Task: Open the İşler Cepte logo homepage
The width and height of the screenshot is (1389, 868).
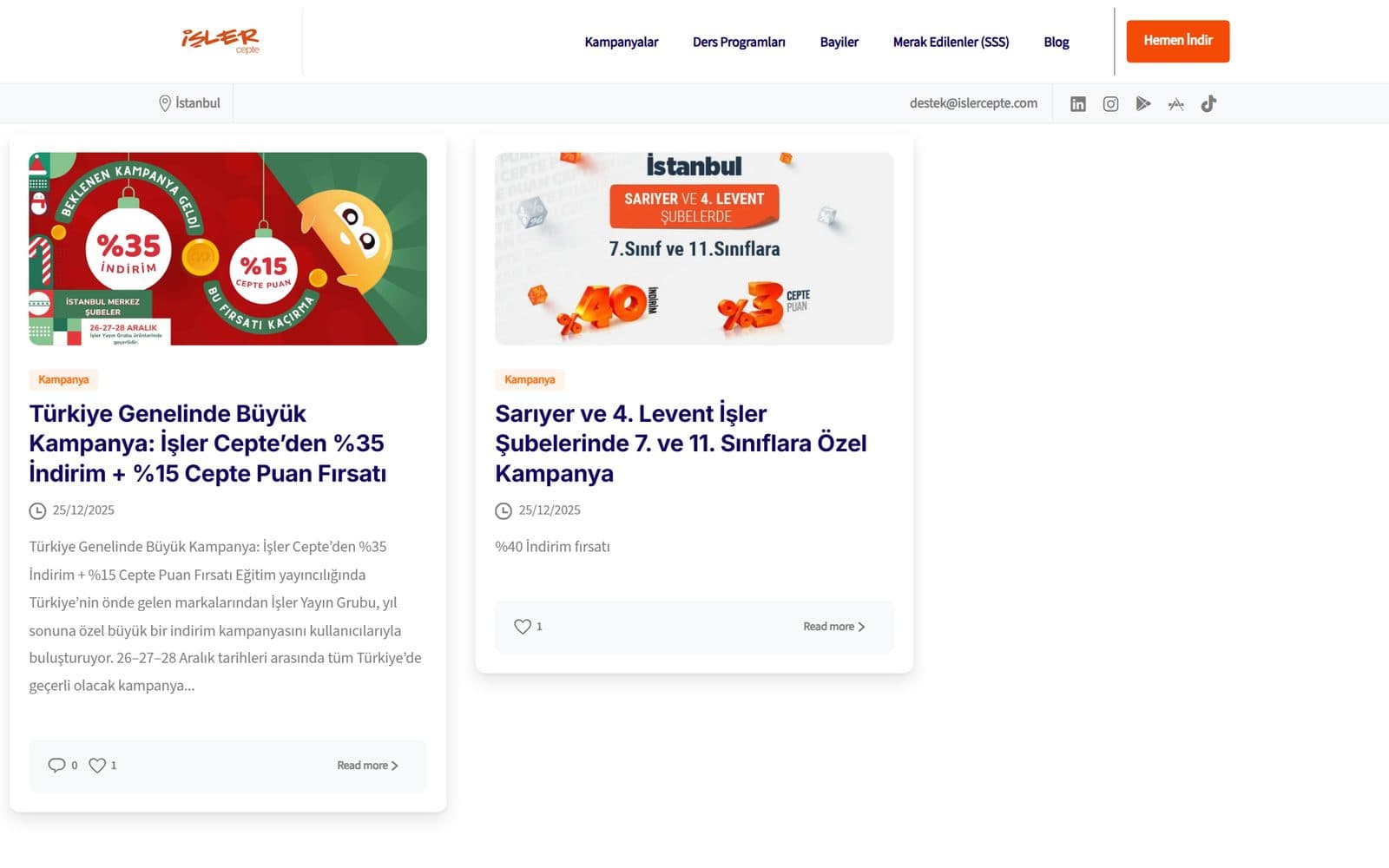Action: click(x=221, y=41)
